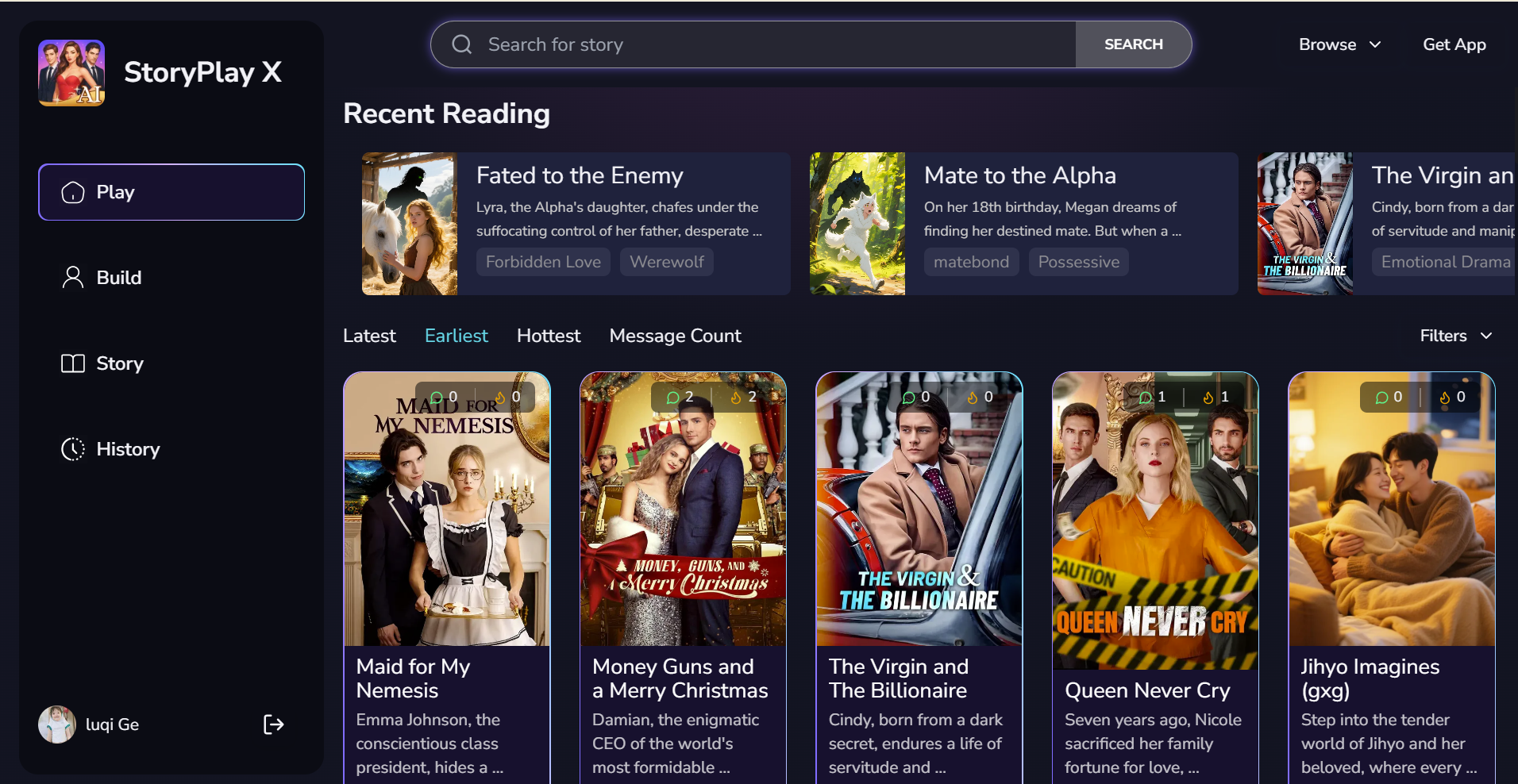Open the Filters dropdown
This screenshot has height=784, width=1518.
click(1456, 336)
